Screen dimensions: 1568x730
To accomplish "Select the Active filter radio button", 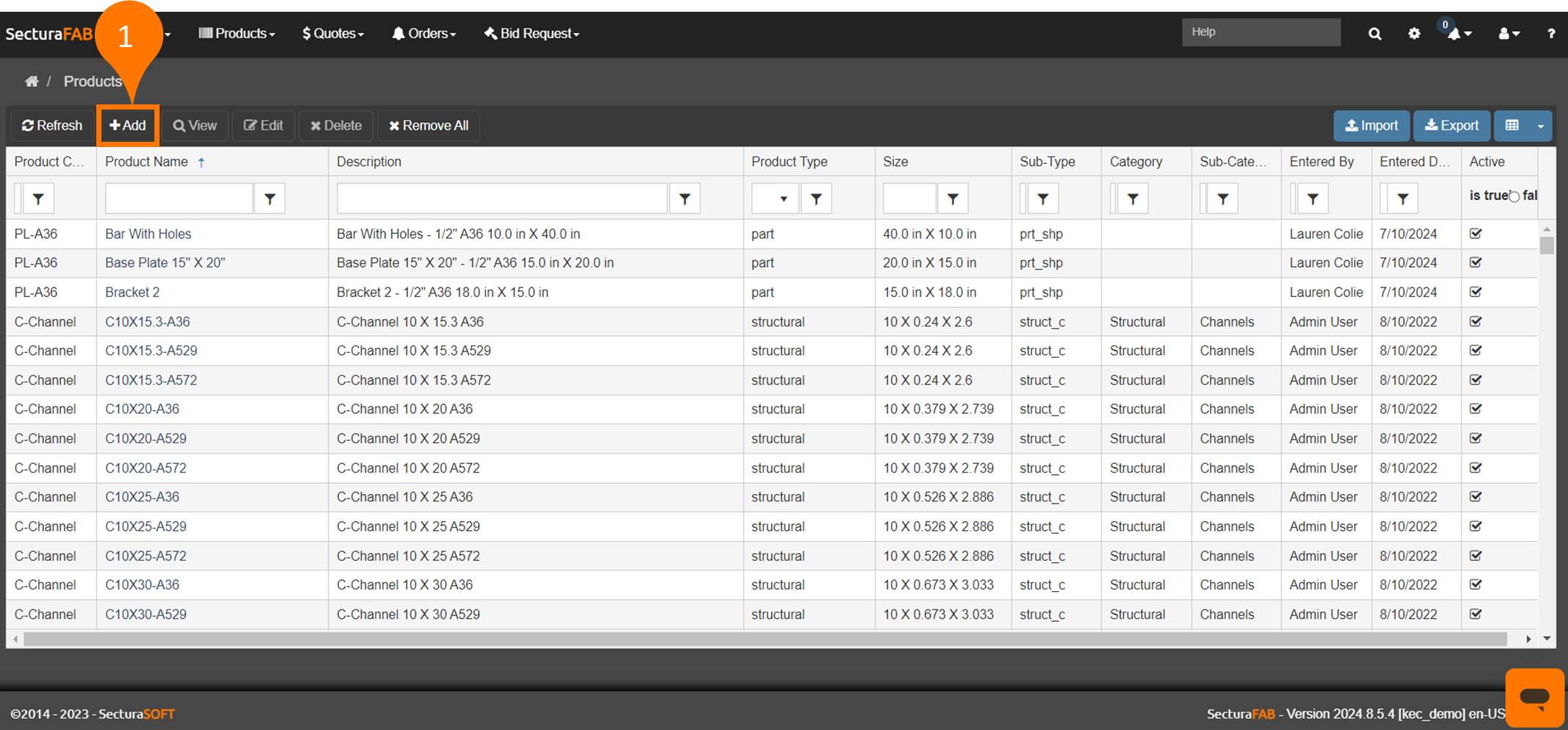I will (x=1514, y=196).
